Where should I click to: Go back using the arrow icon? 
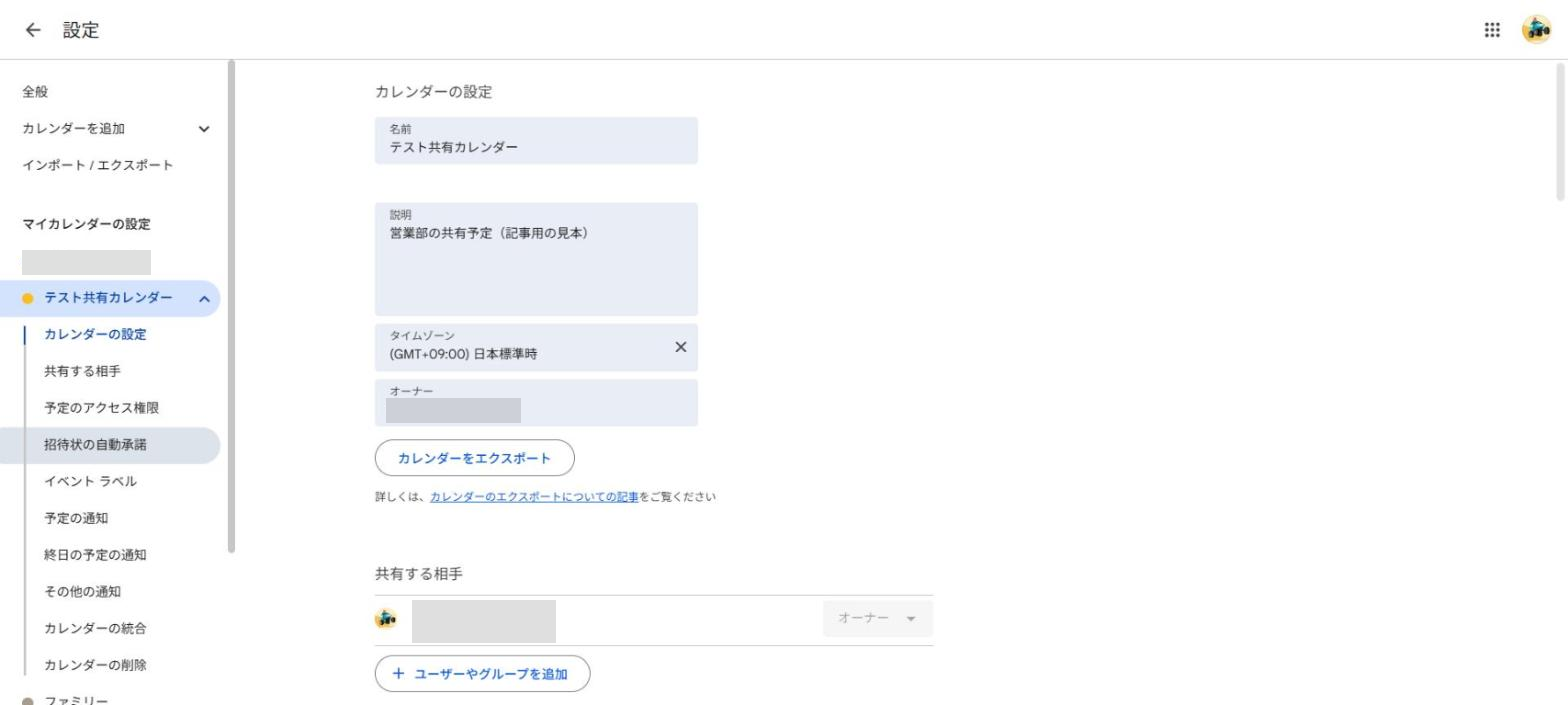[34, 30]
